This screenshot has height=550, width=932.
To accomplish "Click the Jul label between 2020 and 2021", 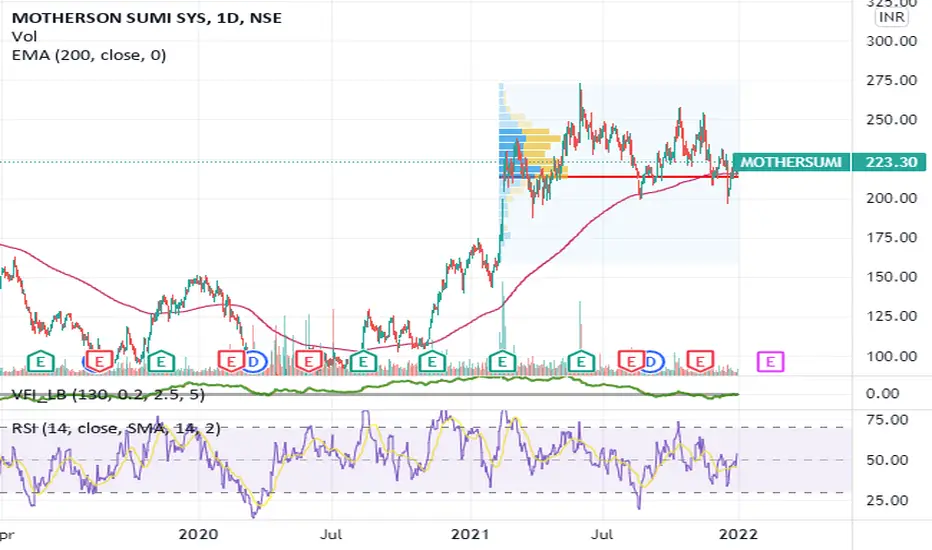I will point(330,534).
